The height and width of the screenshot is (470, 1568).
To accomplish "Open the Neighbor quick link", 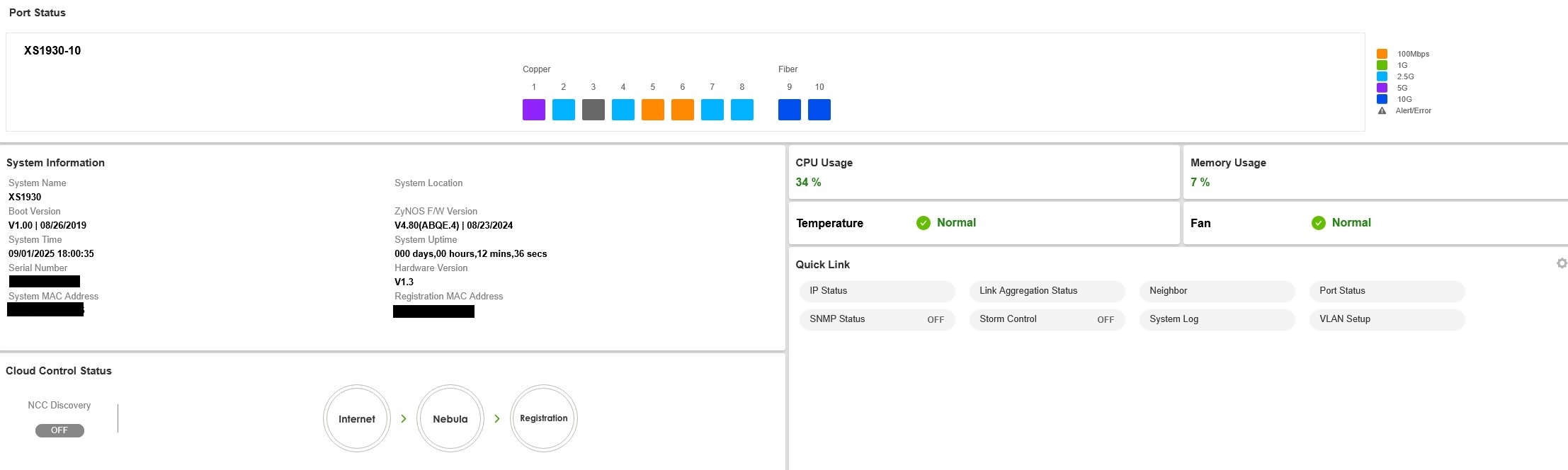I will [1216, 291].
